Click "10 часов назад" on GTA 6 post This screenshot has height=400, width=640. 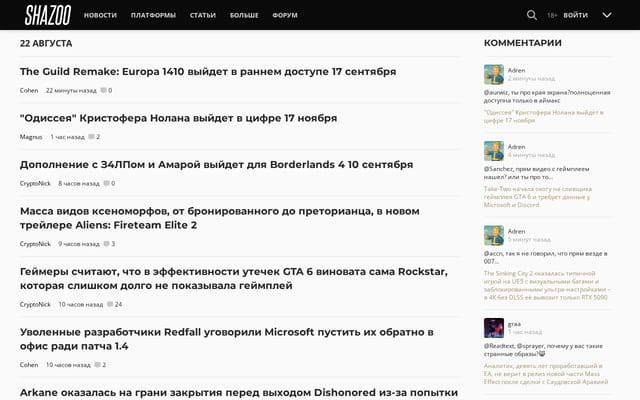[x=81, y=304]
